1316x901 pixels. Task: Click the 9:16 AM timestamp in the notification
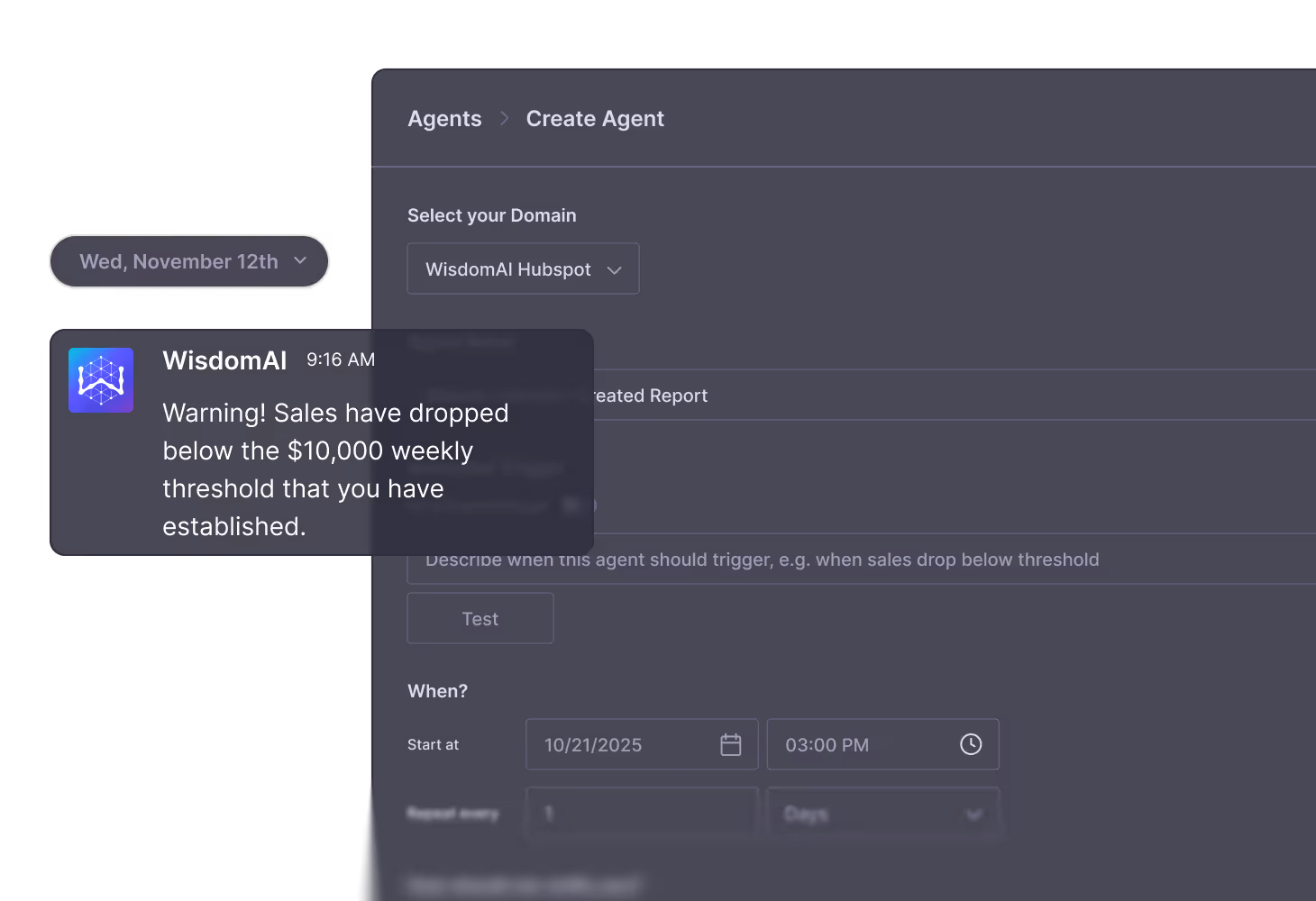(340, 359)
